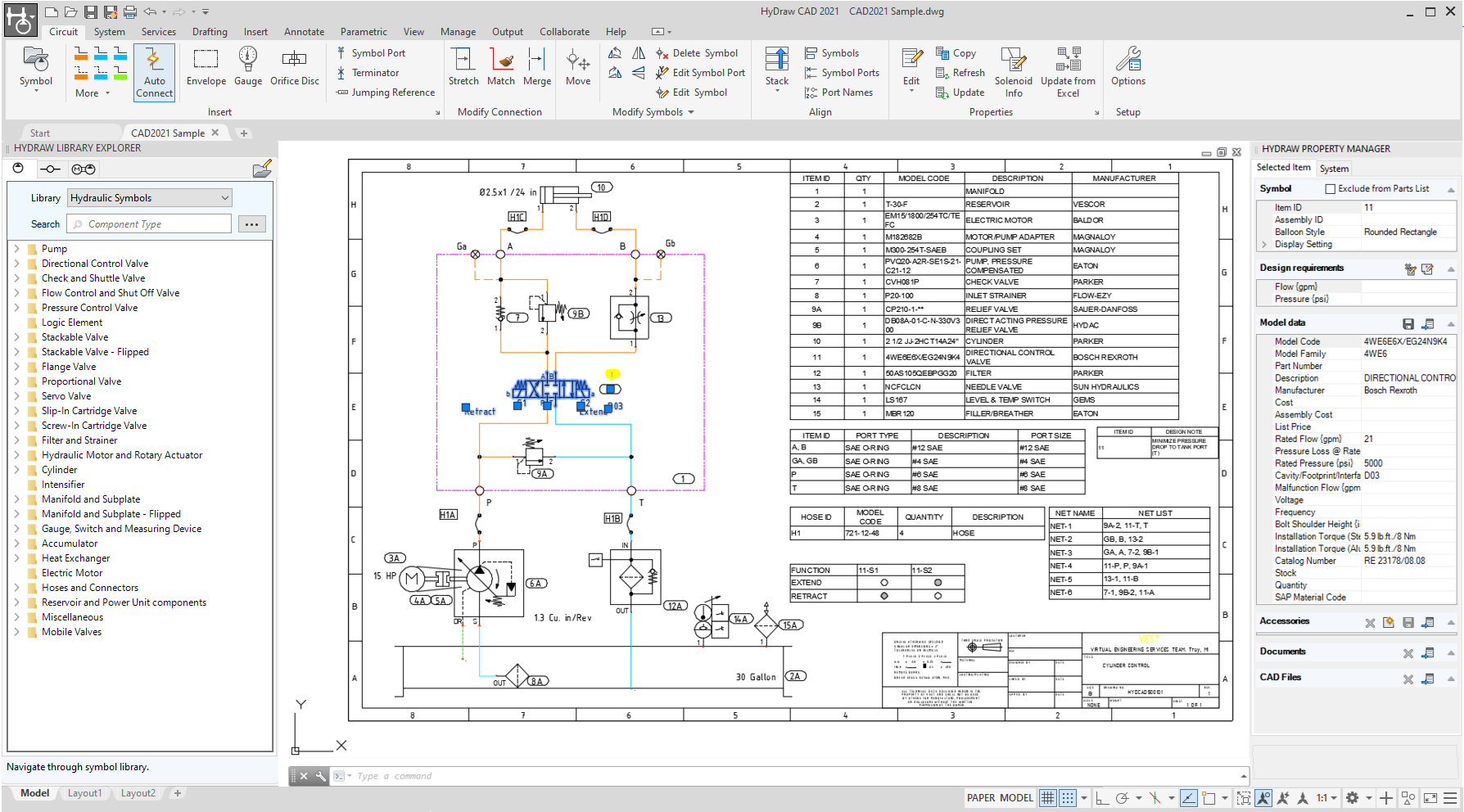Expand the Accumulator folder
This screenshot has height=812, width=1464.
(16, 544)
